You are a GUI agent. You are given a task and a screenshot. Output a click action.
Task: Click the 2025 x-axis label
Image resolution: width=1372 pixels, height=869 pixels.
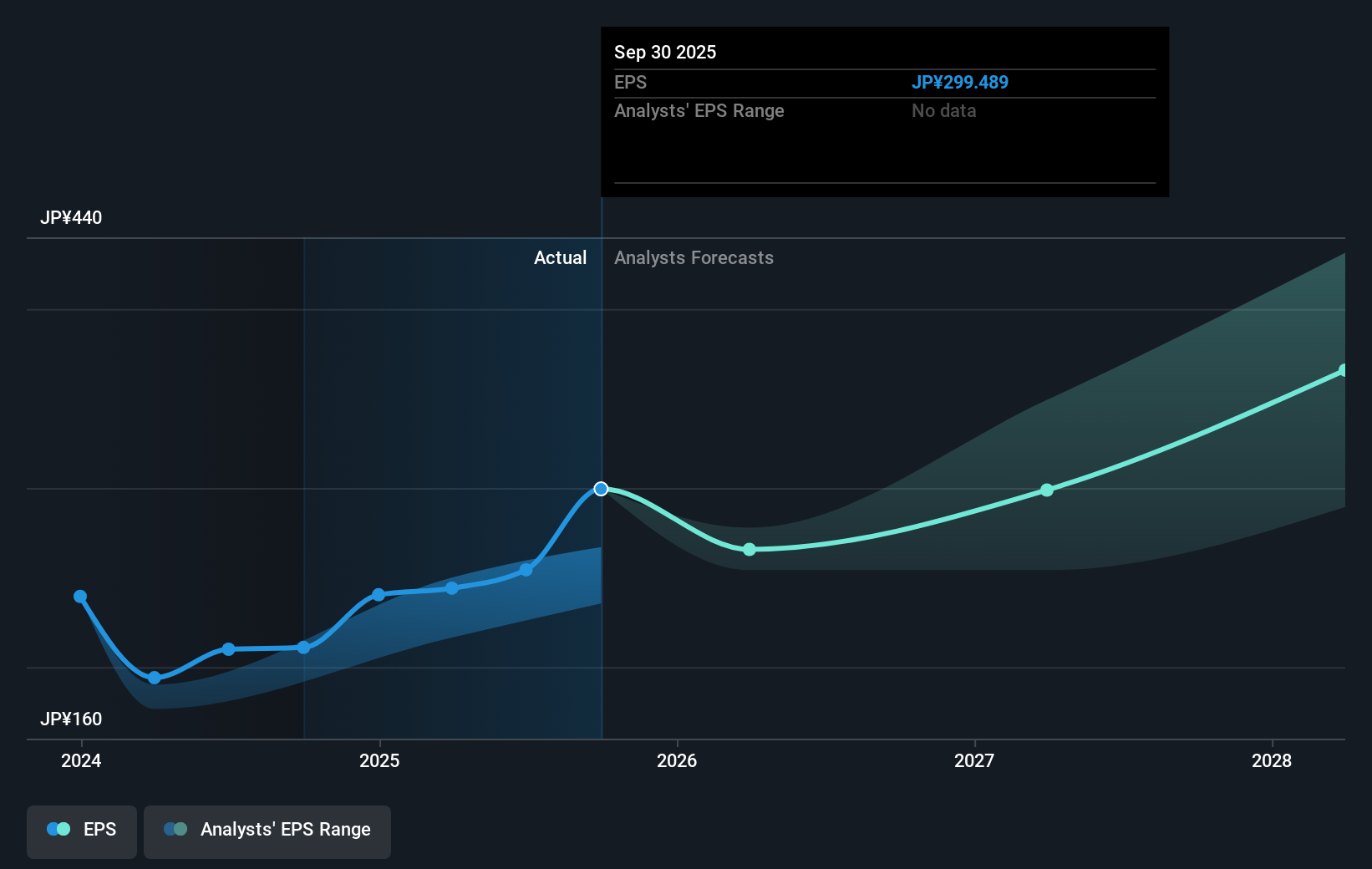click(379, 760)
